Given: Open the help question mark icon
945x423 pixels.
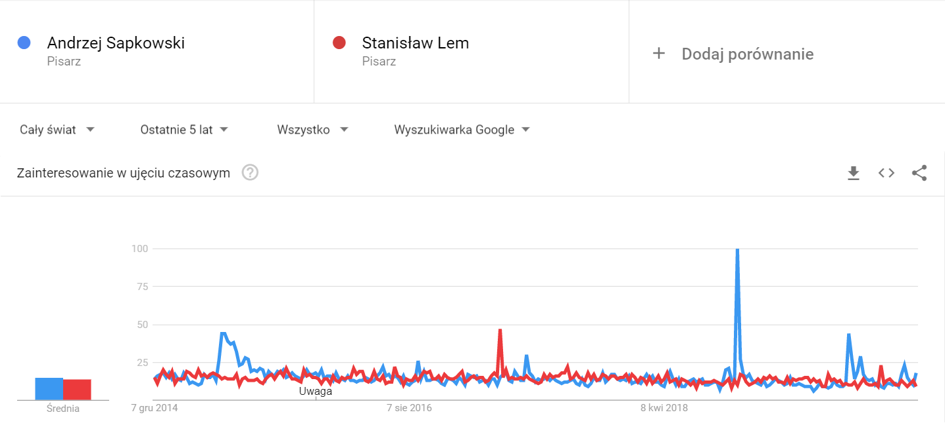Looking at the screenshot, I should point(250,174).
